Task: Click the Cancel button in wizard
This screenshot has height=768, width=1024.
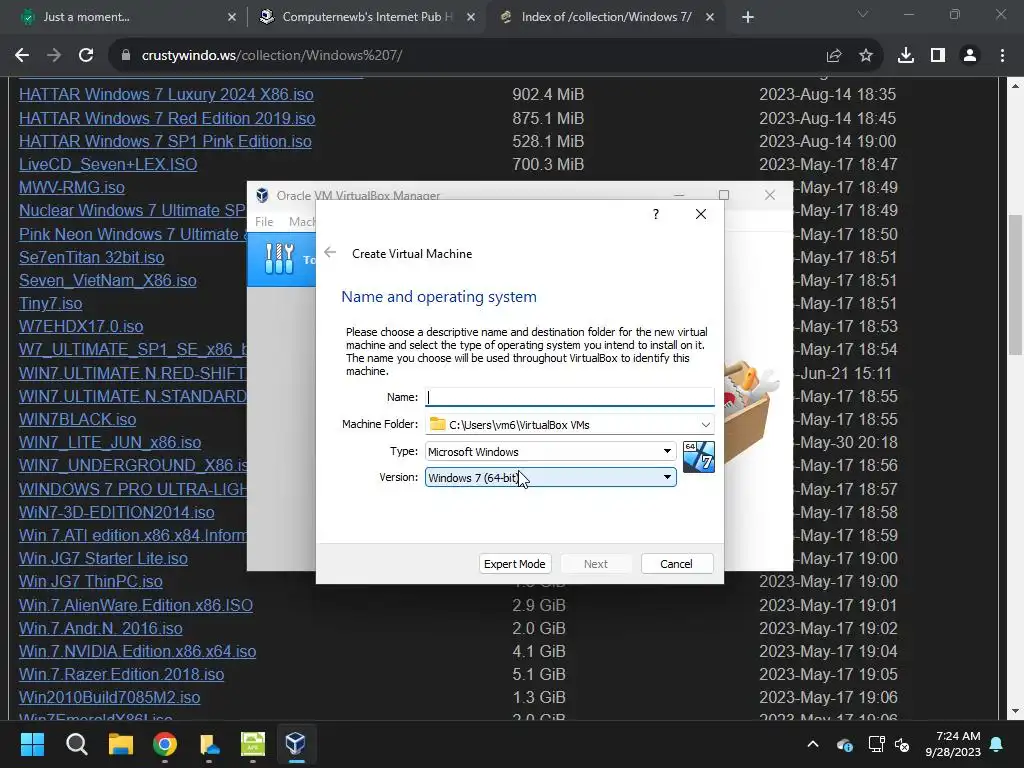Action: [x=677, y=564]
